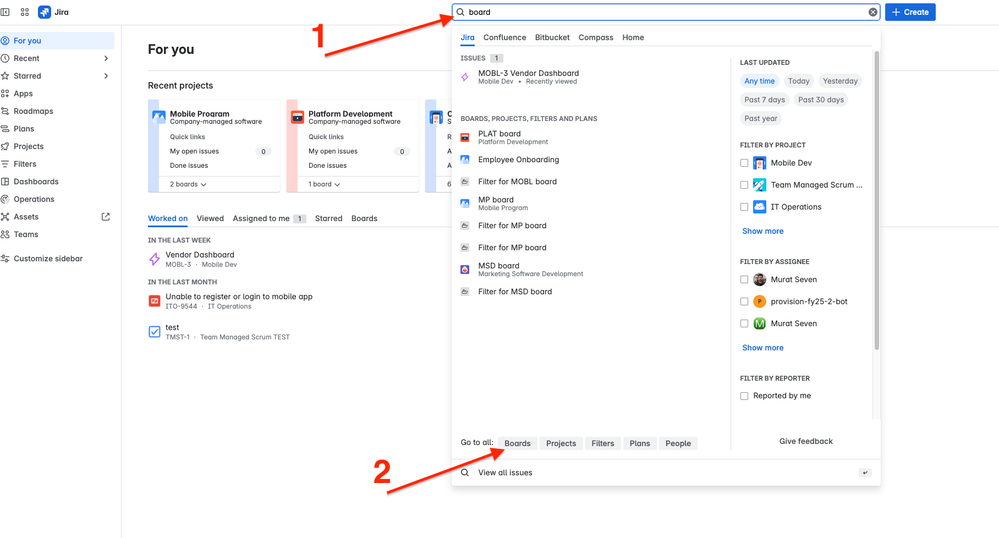
Task: Open Filter for MOBL board result
Action: [517, 182]
